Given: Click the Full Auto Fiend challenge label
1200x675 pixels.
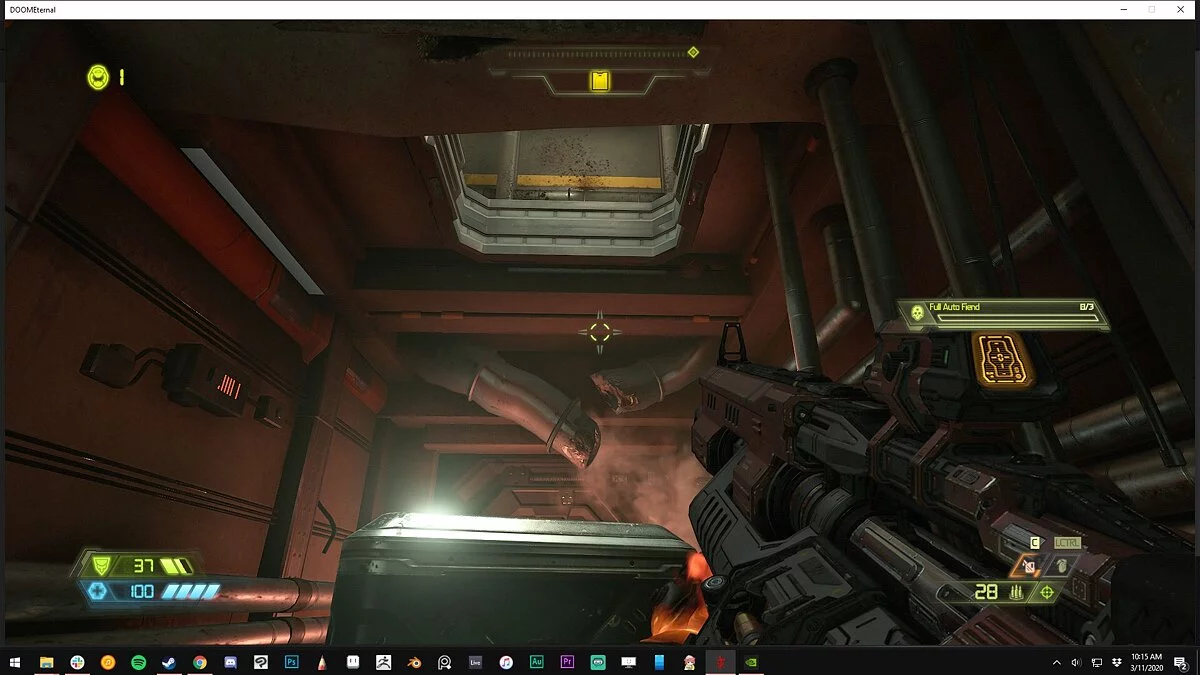Looking at the screenshot, I should tap(955, 307).
